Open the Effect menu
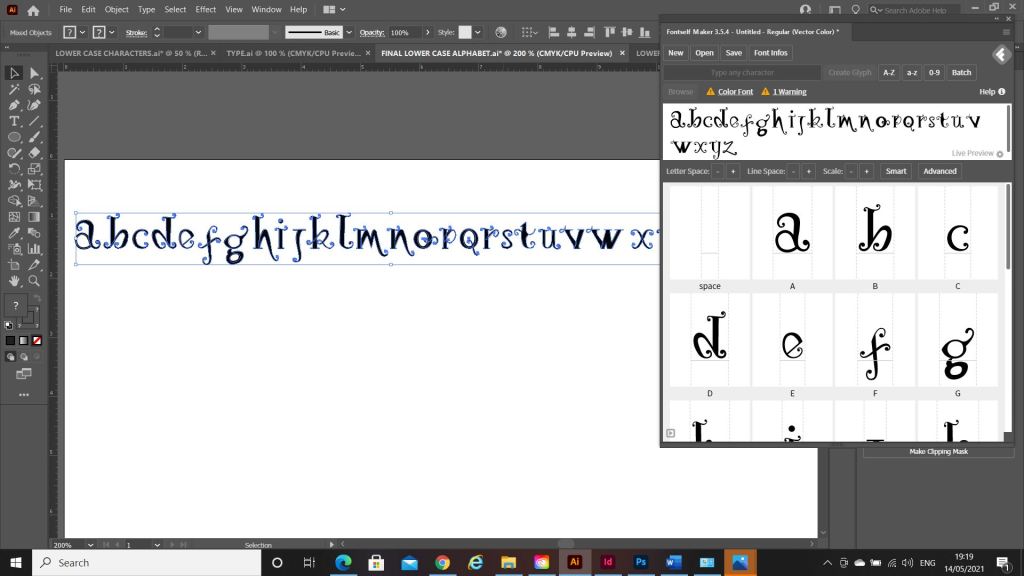The width and height of the screenshot is (1024, 576). [206, 9]
